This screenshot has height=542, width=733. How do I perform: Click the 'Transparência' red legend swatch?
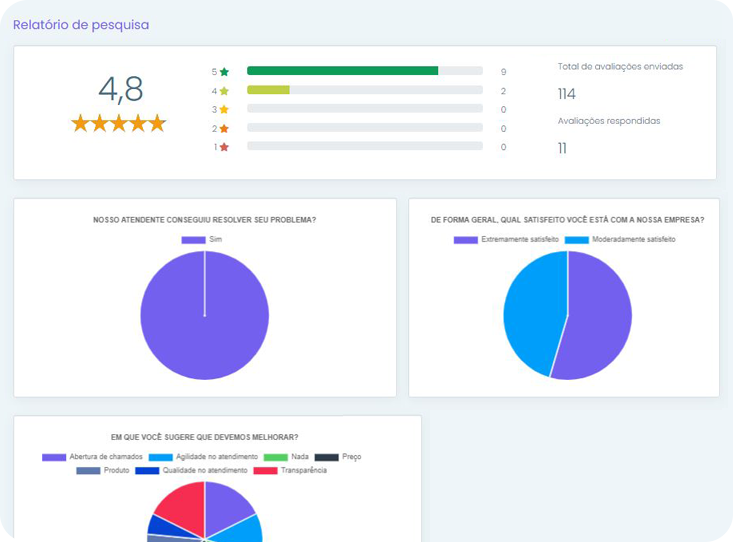point(265,470)
